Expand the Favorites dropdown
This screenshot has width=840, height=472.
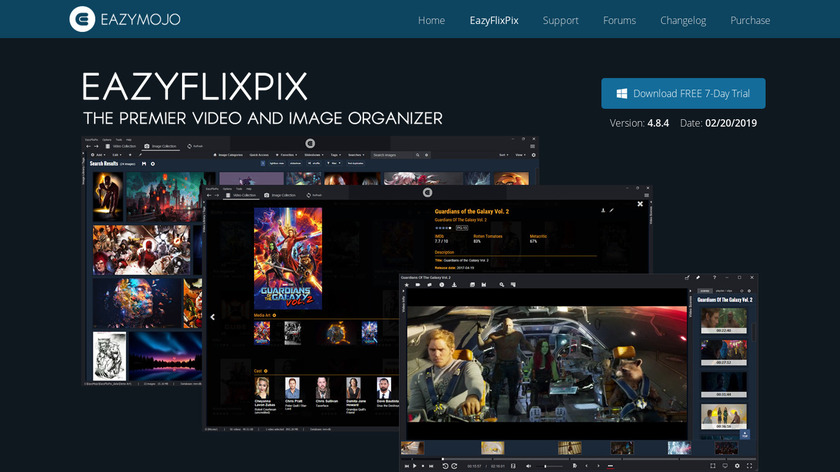[287, 155]
